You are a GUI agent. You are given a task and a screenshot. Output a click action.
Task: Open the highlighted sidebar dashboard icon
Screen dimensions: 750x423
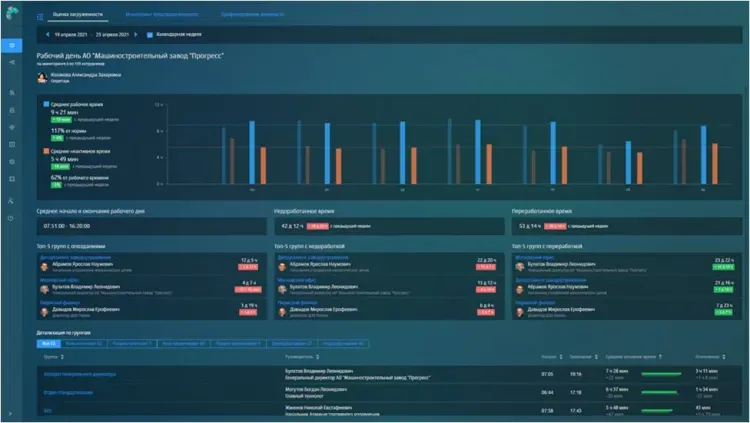point(11,46)
